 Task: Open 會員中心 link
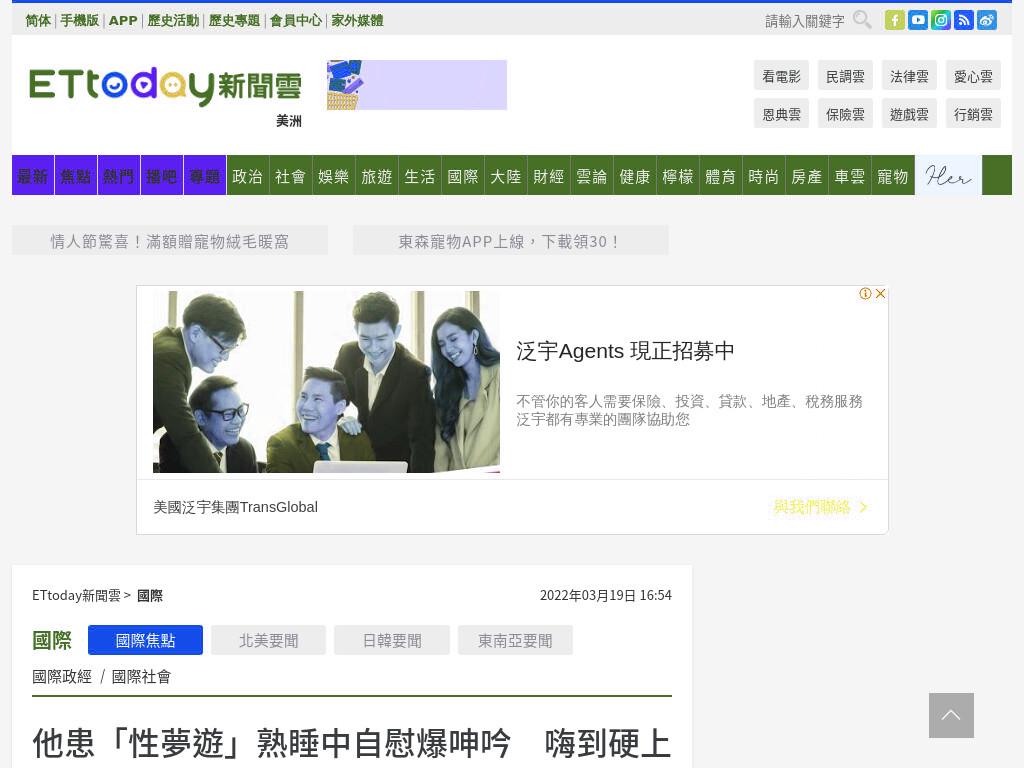coord(296,20)
